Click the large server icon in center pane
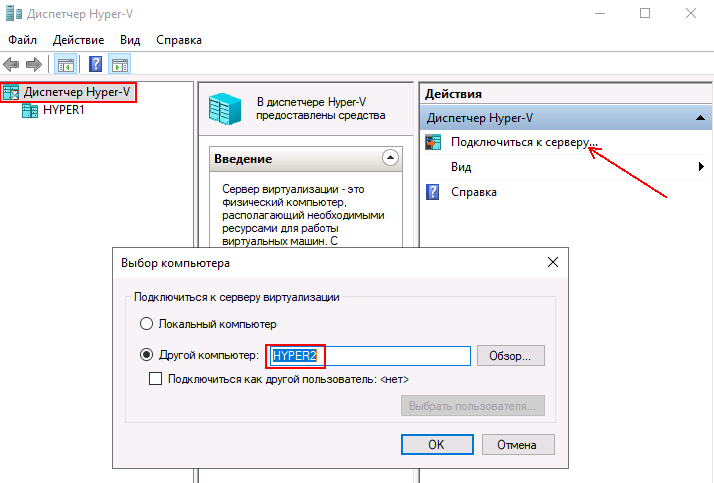Screen dimensions: 714x483 (224, 108)
